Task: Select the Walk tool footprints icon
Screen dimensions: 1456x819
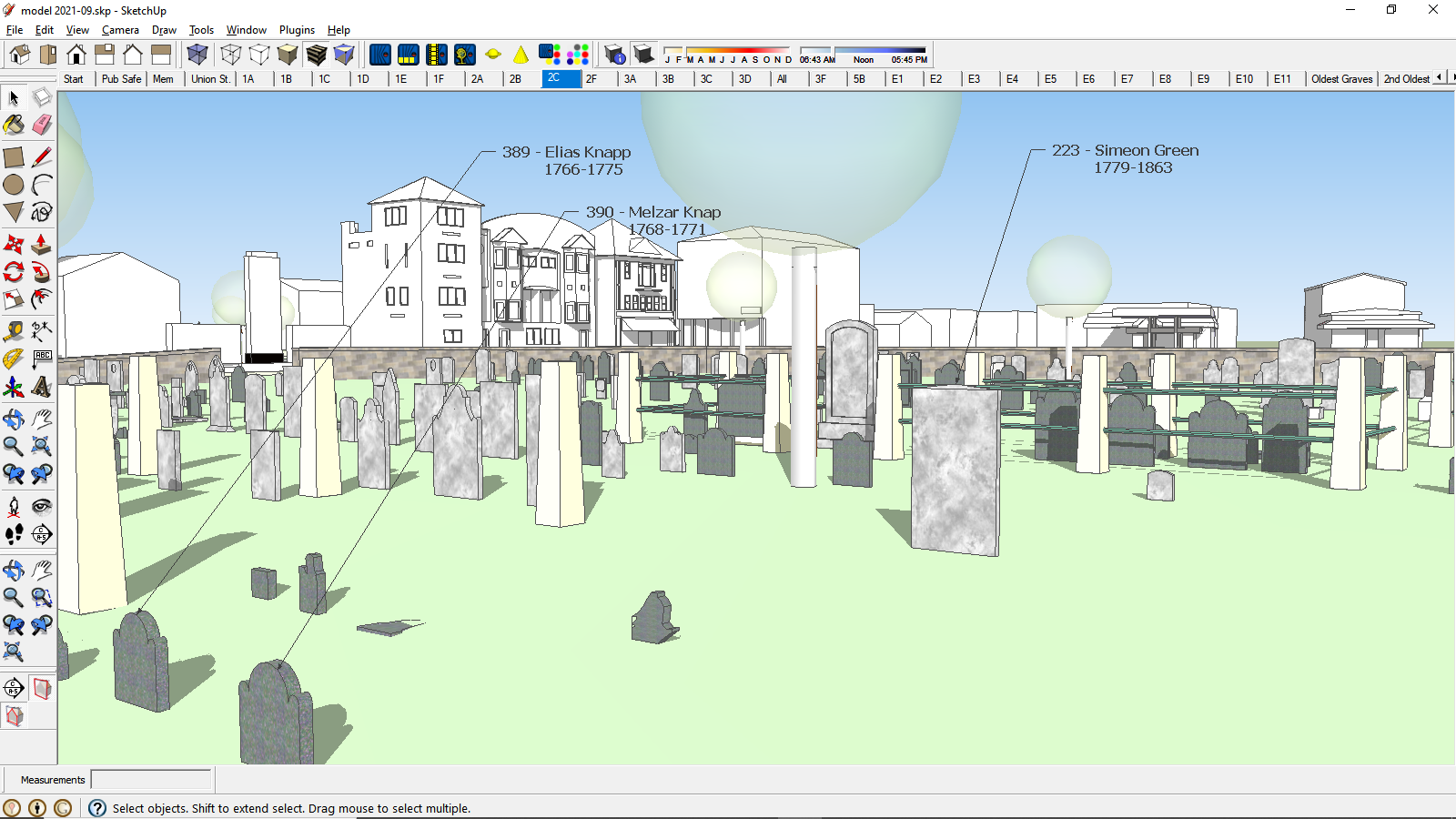Action: (14, 535)
